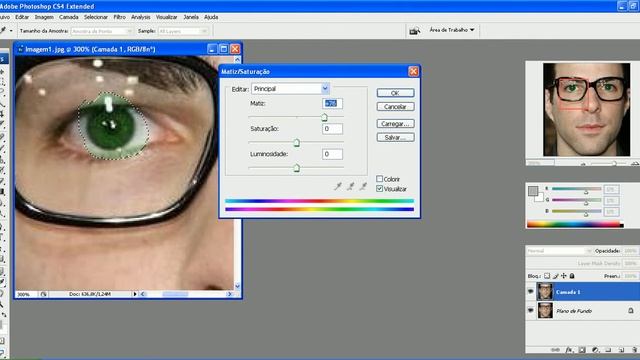Open the Área de Trabalho workspace menu
Viewport: 640px width, 360px height.
pos(452,30)
